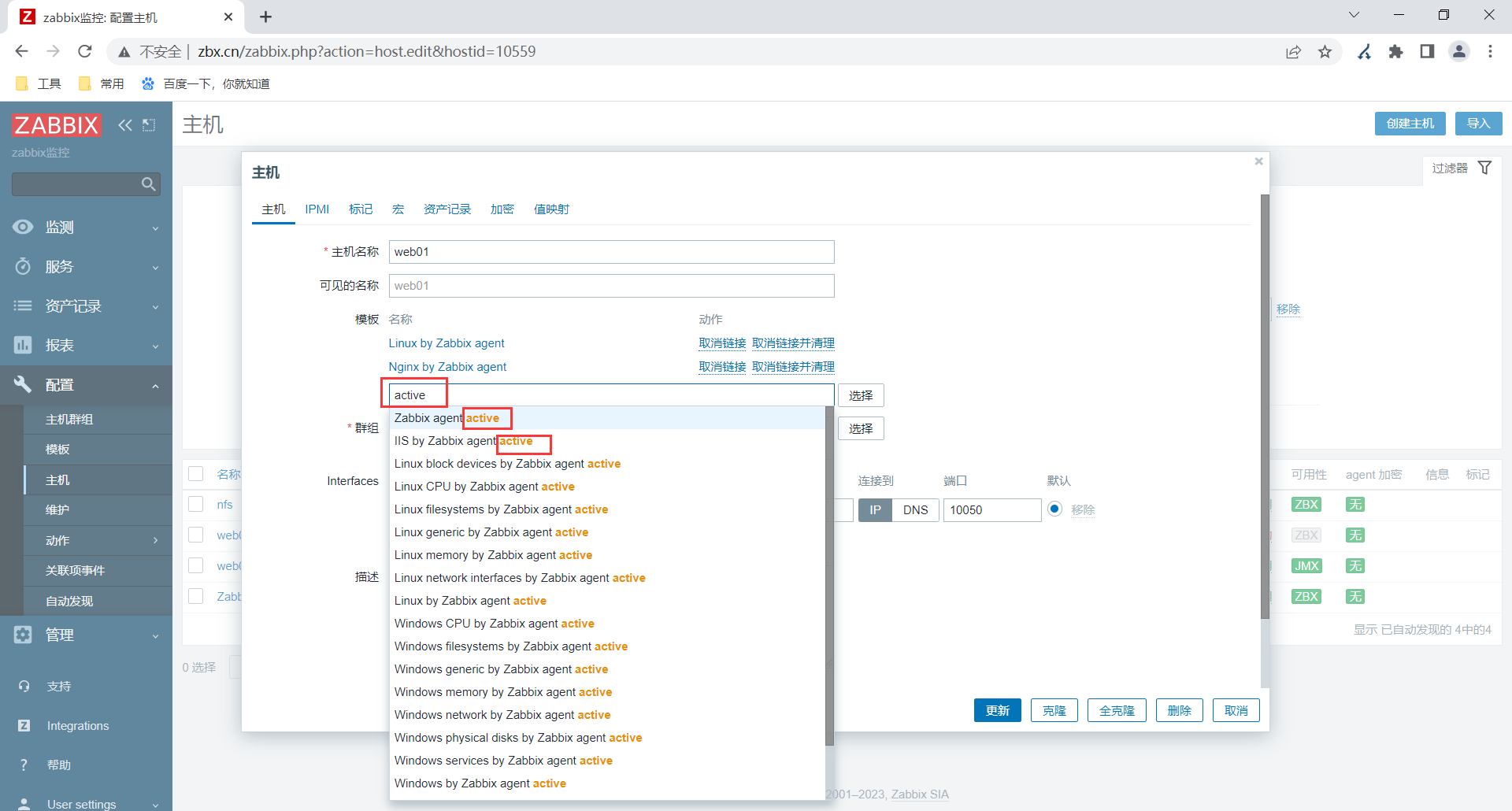Open the Chrome profile avatar
This screenshot has height=811, width=1512.
[1459, 51]
